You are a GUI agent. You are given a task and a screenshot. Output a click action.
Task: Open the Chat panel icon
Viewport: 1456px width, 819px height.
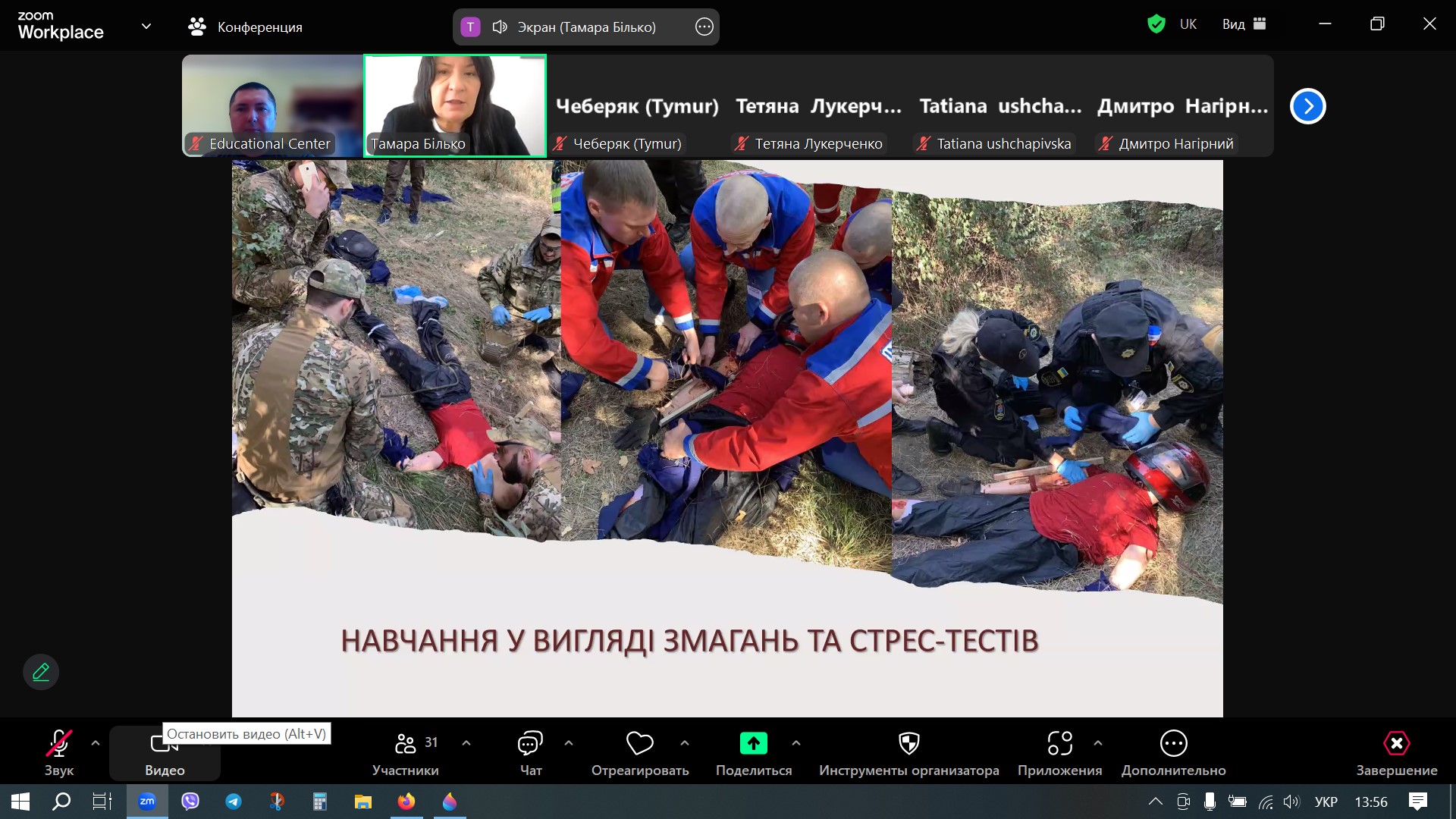pyautogui.click(x=530, y=743)
